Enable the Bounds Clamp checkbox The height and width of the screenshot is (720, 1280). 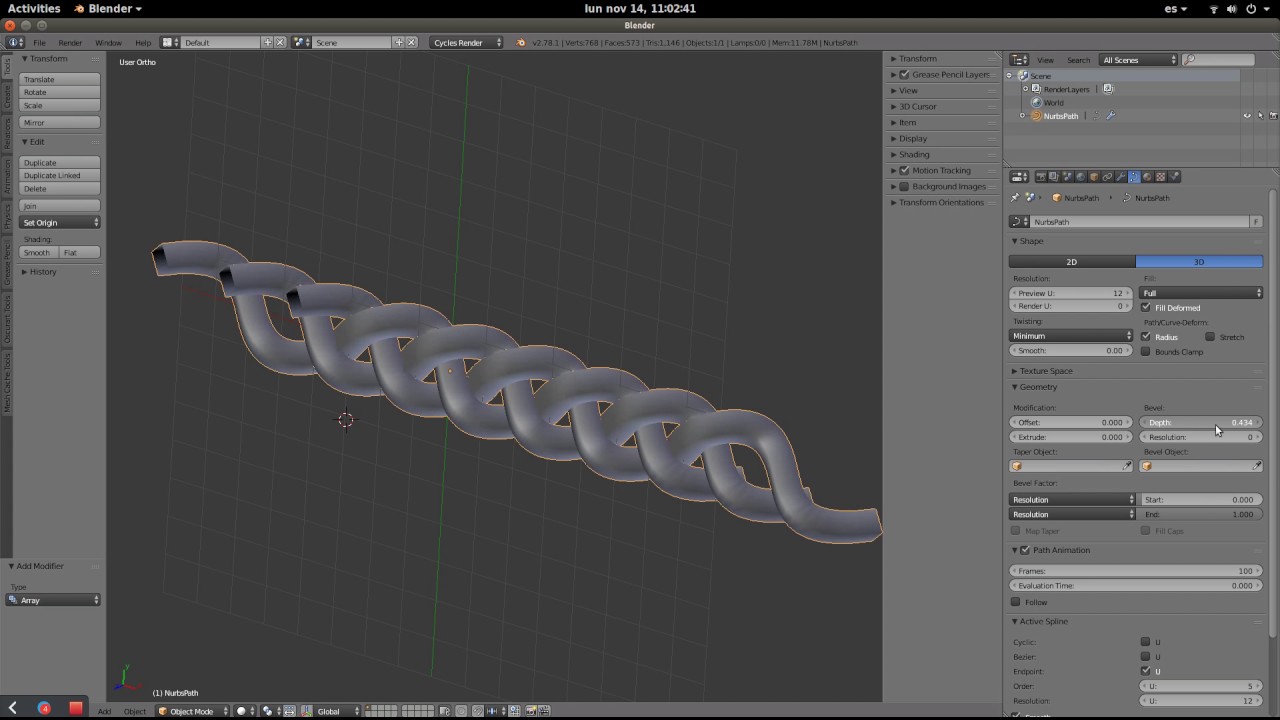click(x=1146, y=352)
